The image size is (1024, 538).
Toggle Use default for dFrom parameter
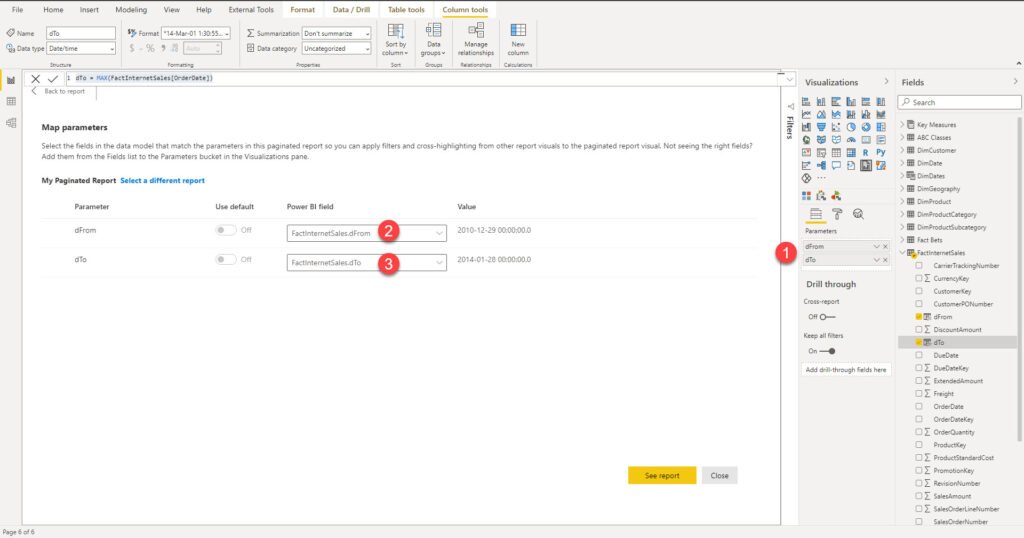click(x=226, y=230)
